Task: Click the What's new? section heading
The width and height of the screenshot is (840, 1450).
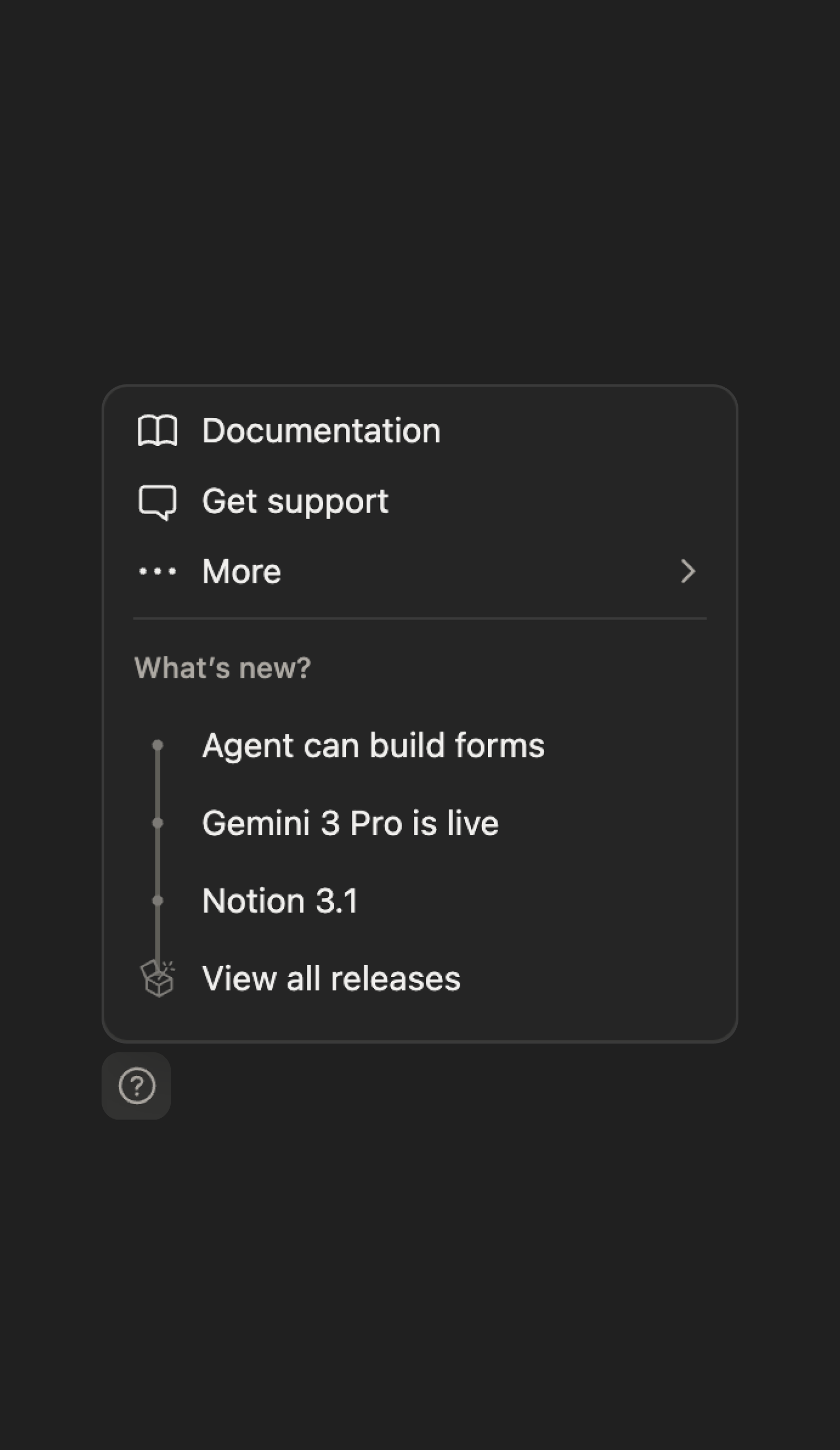Action: (x=222, y=668)
